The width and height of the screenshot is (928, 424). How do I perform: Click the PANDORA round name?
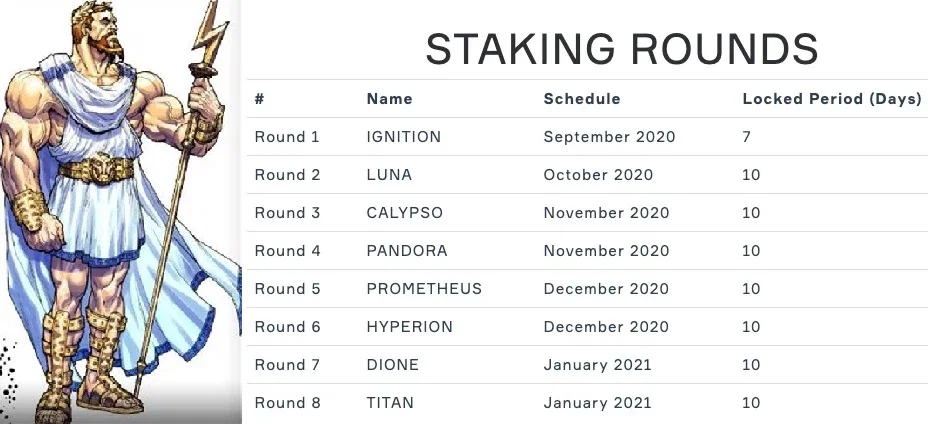[407, 250]
